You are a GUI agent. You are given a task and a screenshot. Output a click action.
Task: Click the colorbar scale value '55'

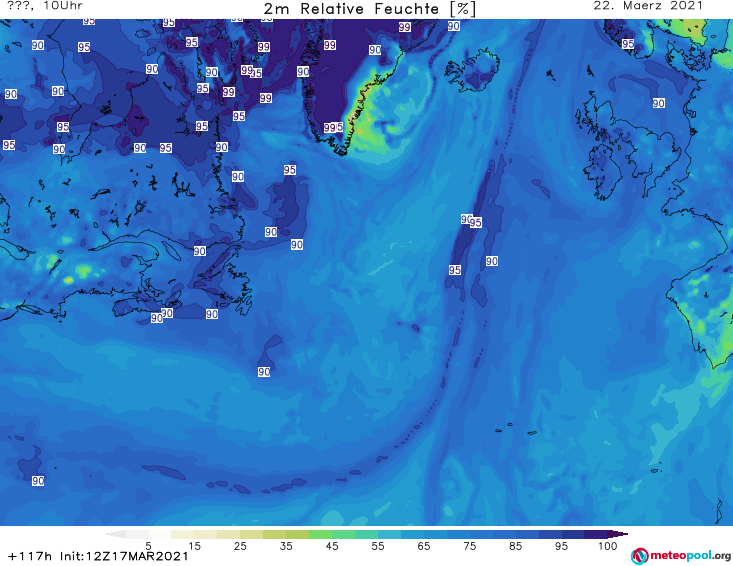point(378,546)
